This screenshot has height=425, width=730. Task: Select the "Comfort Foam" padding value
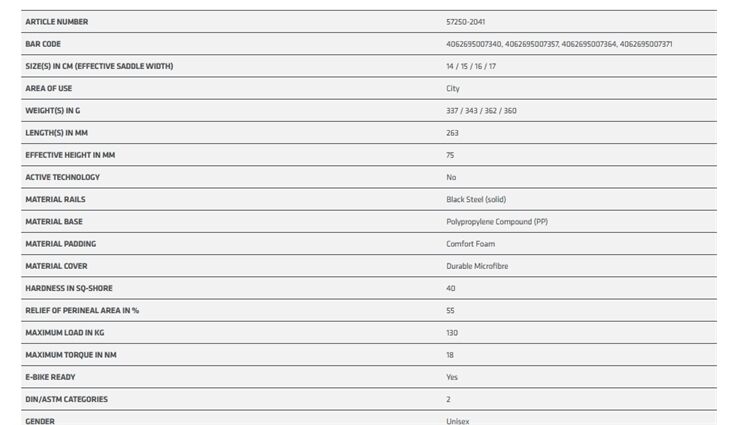(471, 244)
